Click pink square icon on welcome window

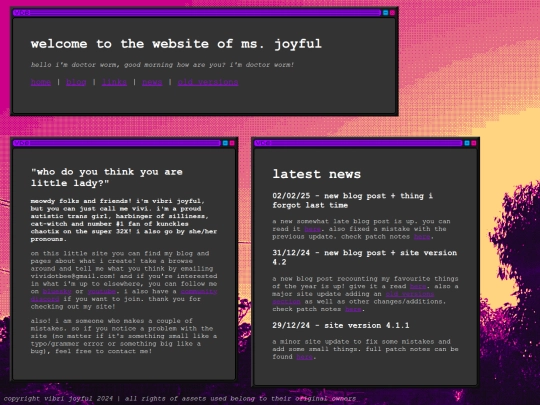click(392, 13)
